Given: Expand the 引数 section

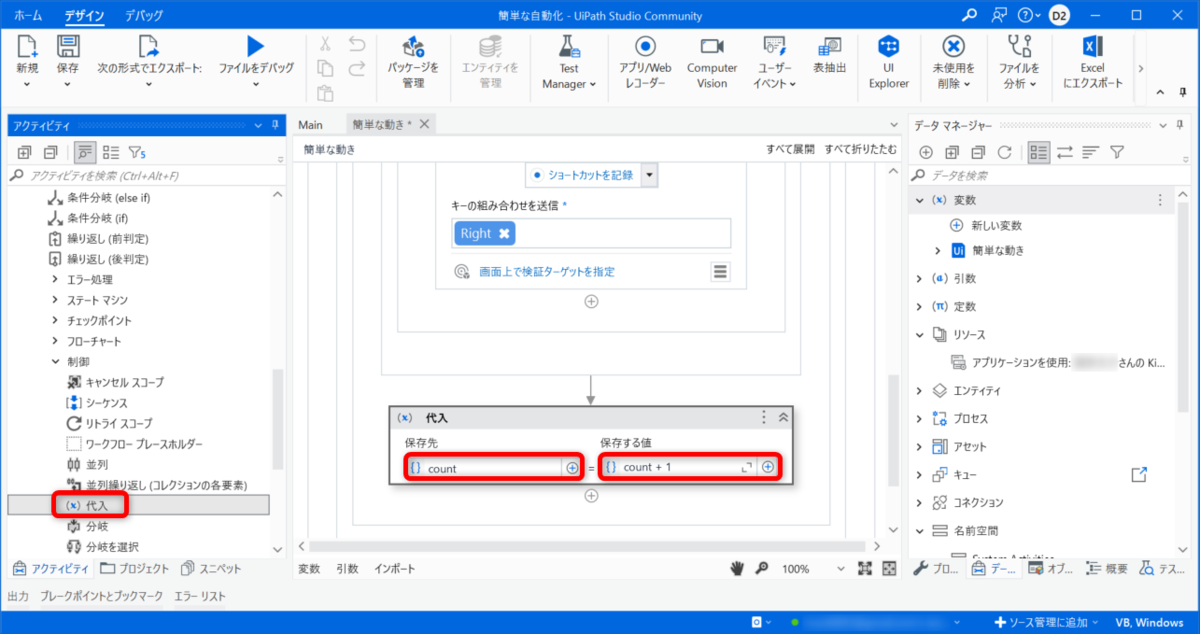Looking at the screenshot, I should (x=919, y=278).
